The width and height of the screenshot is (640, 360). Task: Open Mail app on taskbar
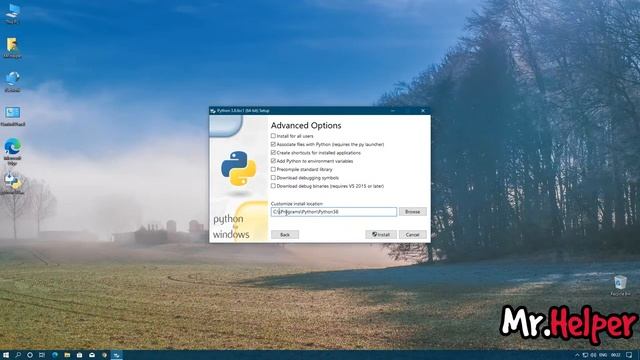(x=92, y=355)
